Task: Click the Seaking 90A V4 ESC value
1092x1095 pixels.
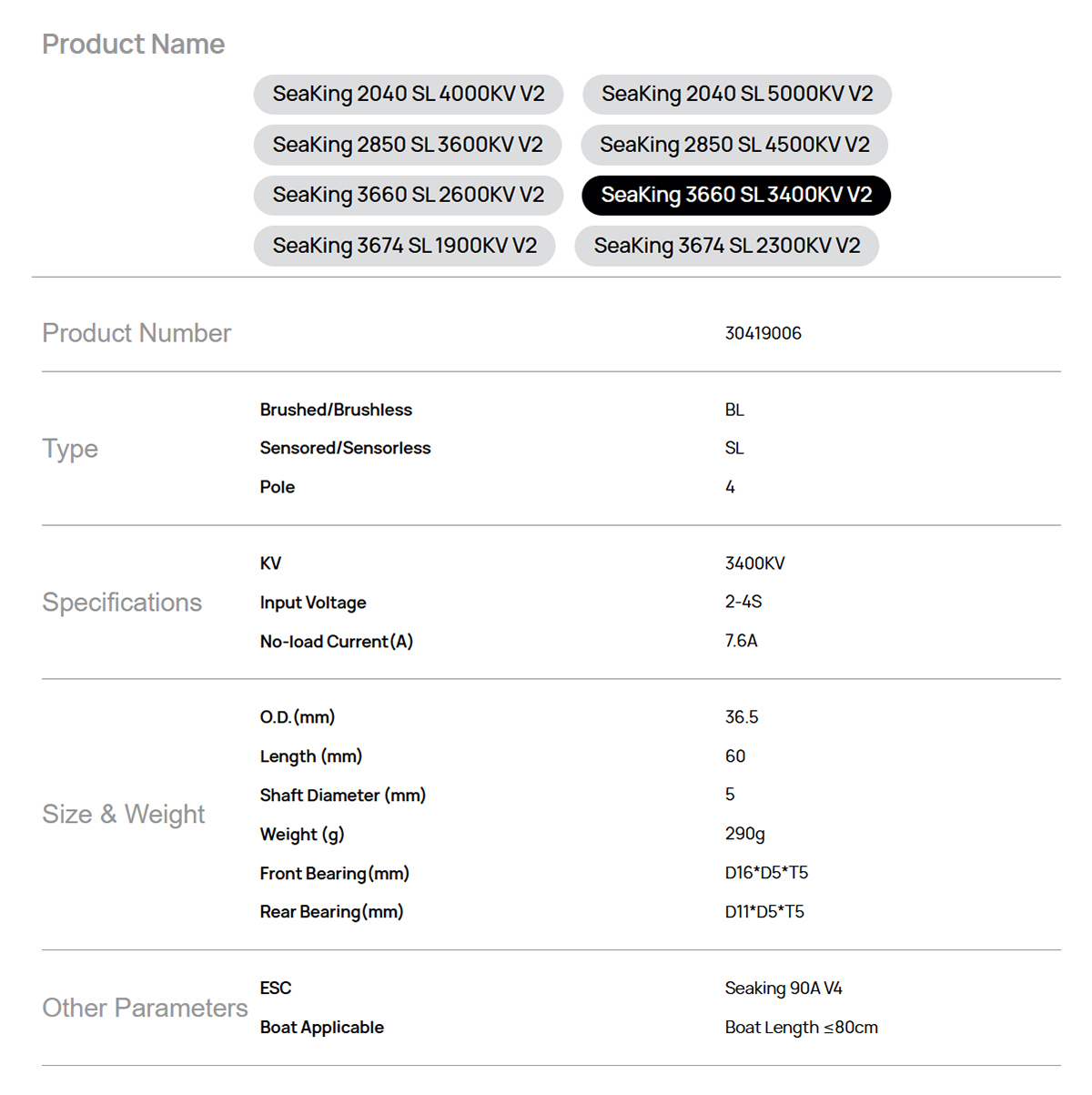Action: point(784,989)
